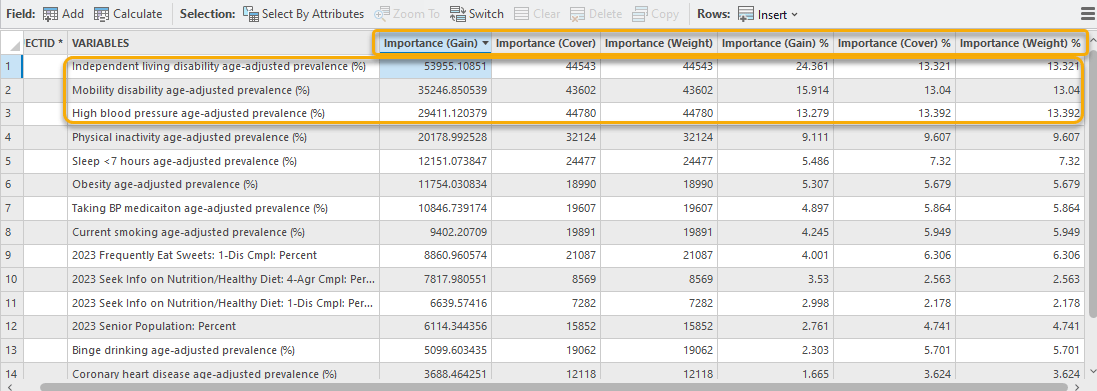Viewport: 1097px width, 391px height.
Task: Click the Gain value 12151.073847
Action: coord(435,162)
